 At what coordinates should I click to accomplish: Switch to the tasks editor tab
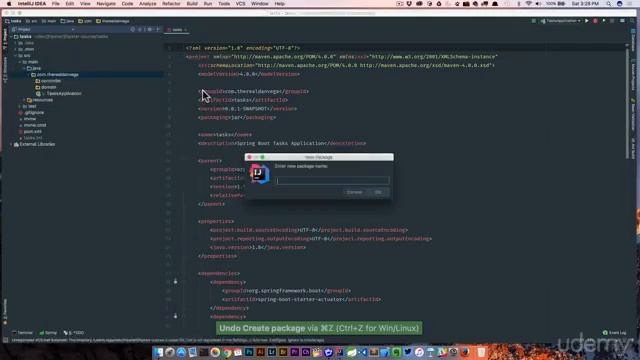[177, 30]
